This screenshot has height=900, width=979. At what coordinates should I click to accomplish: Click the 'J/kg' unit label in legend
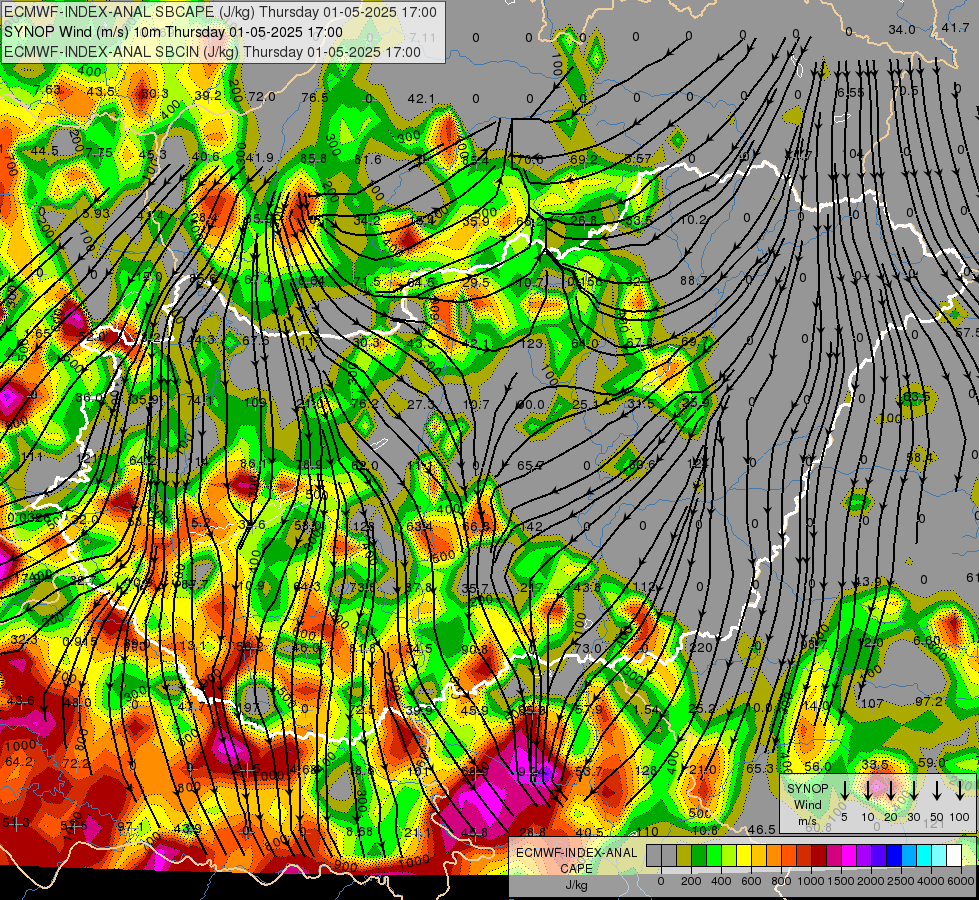(x=576, y=885)
